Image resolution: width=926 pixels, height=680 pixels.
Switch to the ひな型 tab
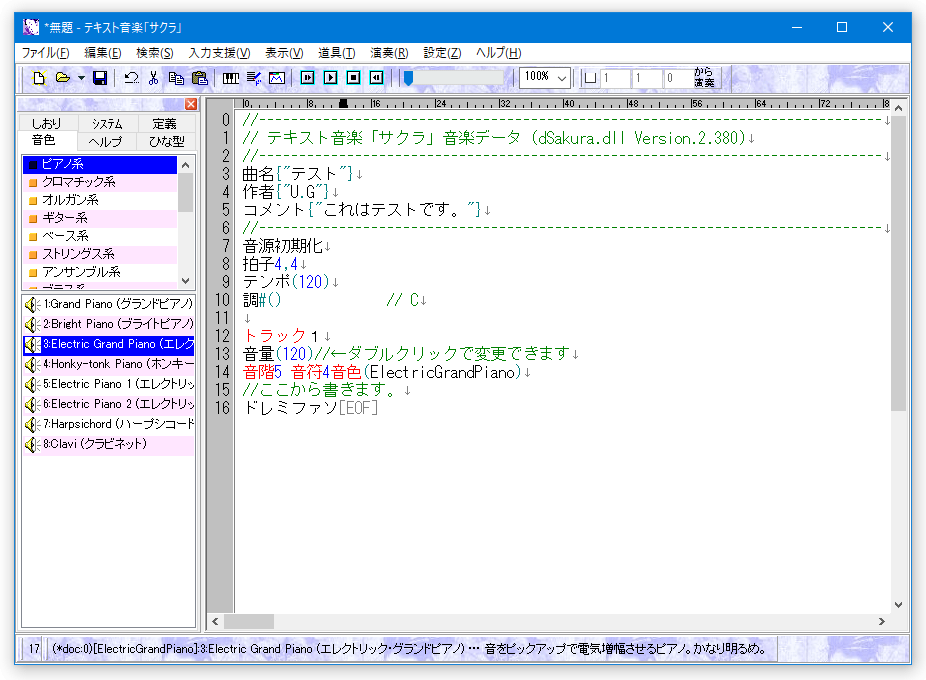click(167, 142)
